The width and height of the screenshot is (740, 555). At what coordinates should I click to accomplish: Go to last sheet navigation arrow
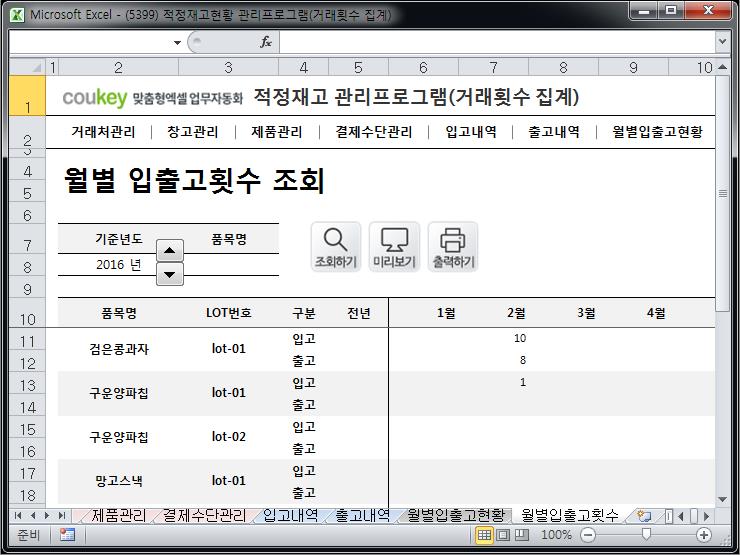click(x=61, y=516)
